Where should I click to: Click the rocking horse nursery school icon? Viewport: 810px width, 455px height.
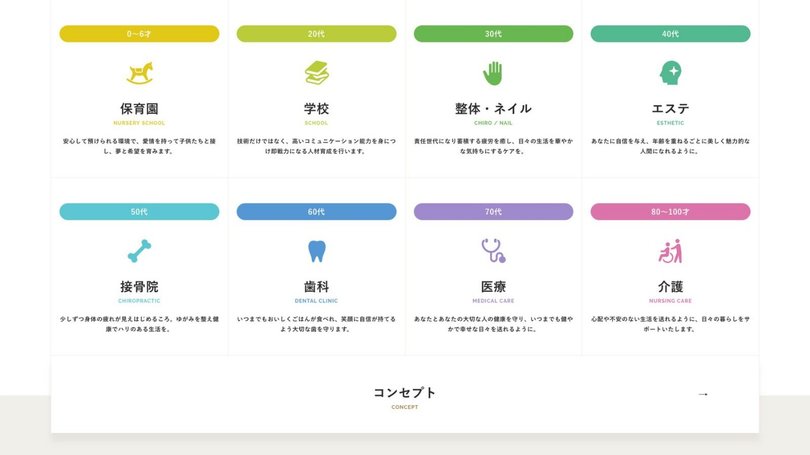click(139, 73)
